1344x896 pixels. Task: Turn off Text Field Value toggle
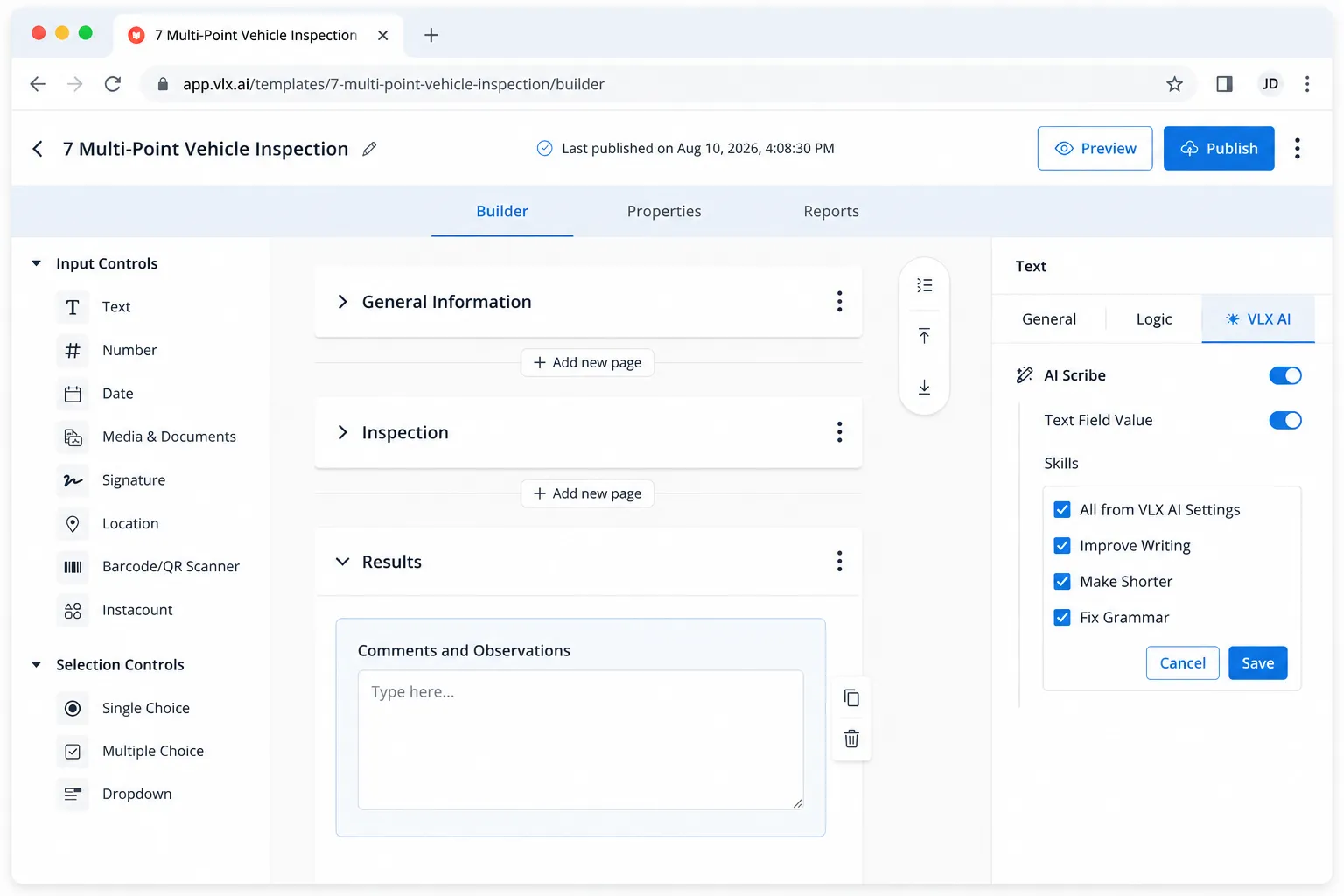[x=1285, y=420]
